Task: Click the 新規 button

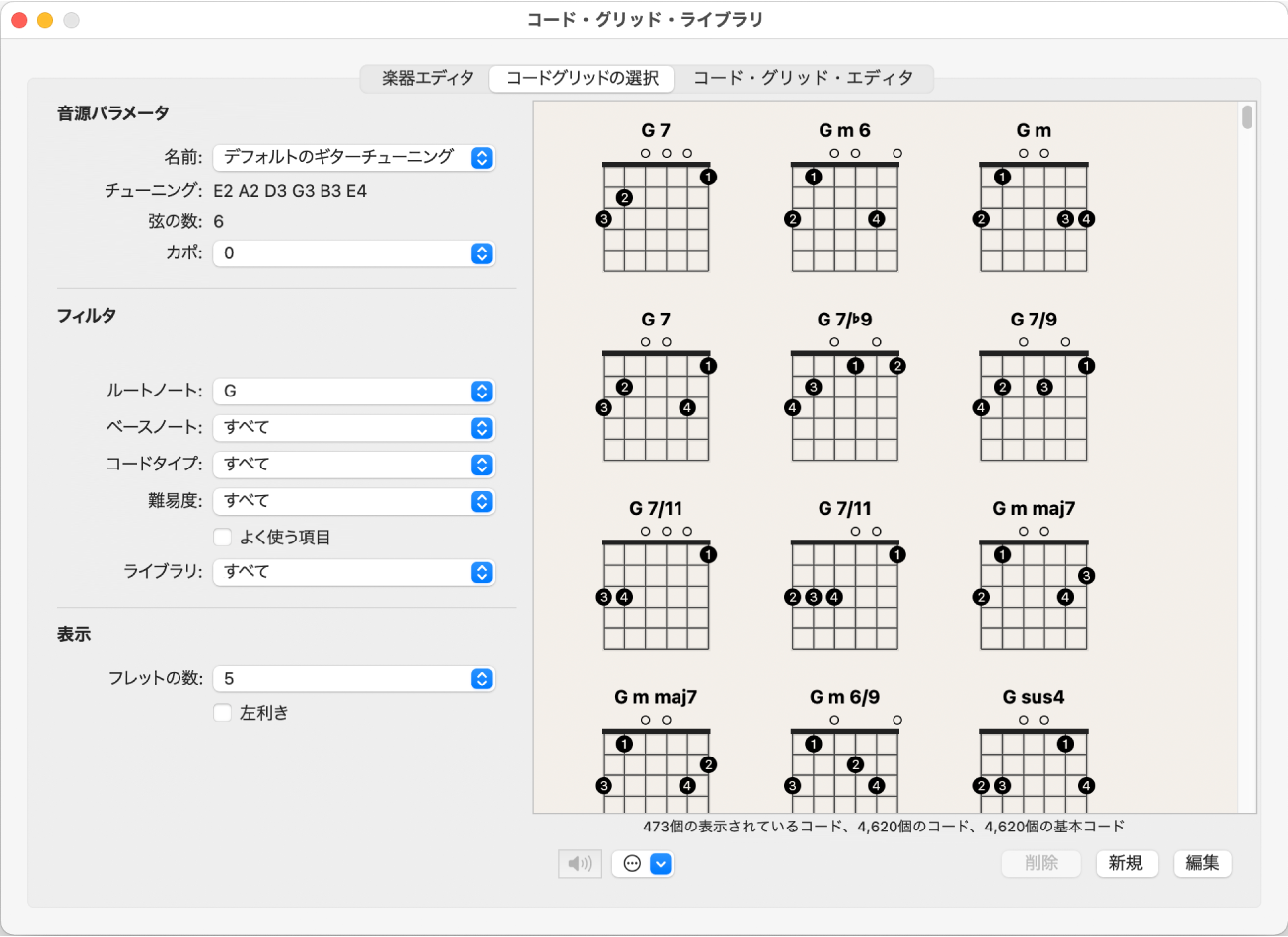Action: point(1126,863)
